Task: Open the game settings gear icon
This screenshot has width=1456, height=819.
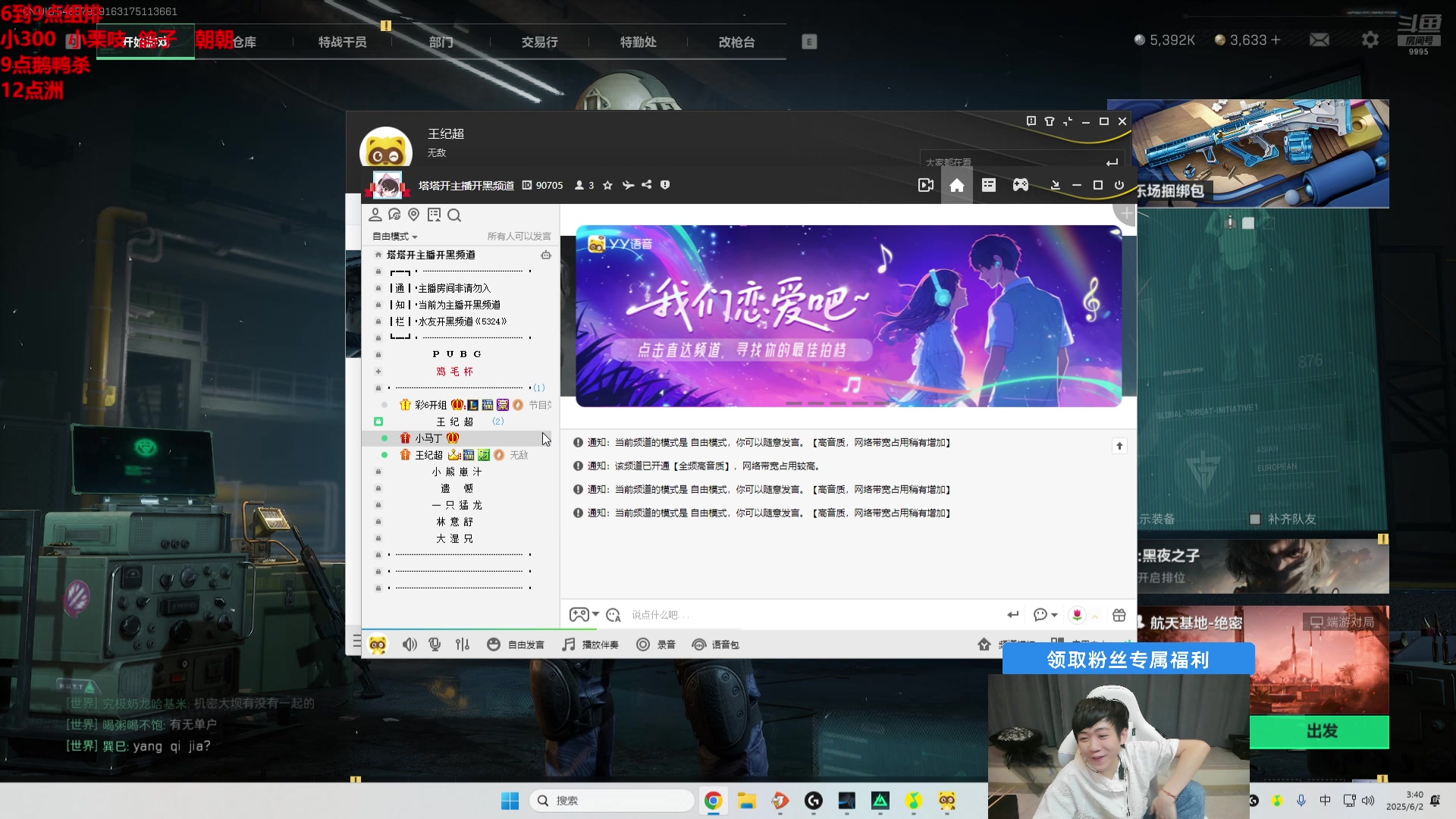Action: [x=1370, y=39]
